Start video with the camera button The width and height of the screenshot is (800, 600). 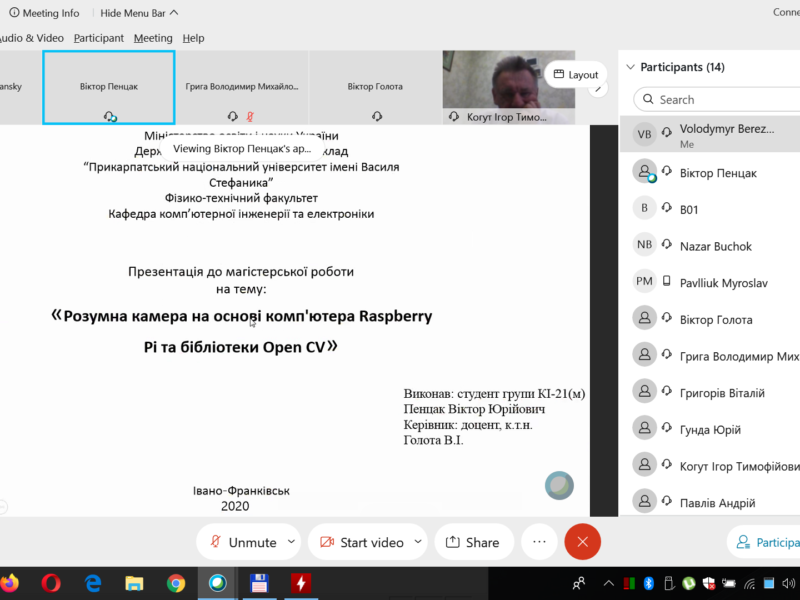(x=361, y=542)
